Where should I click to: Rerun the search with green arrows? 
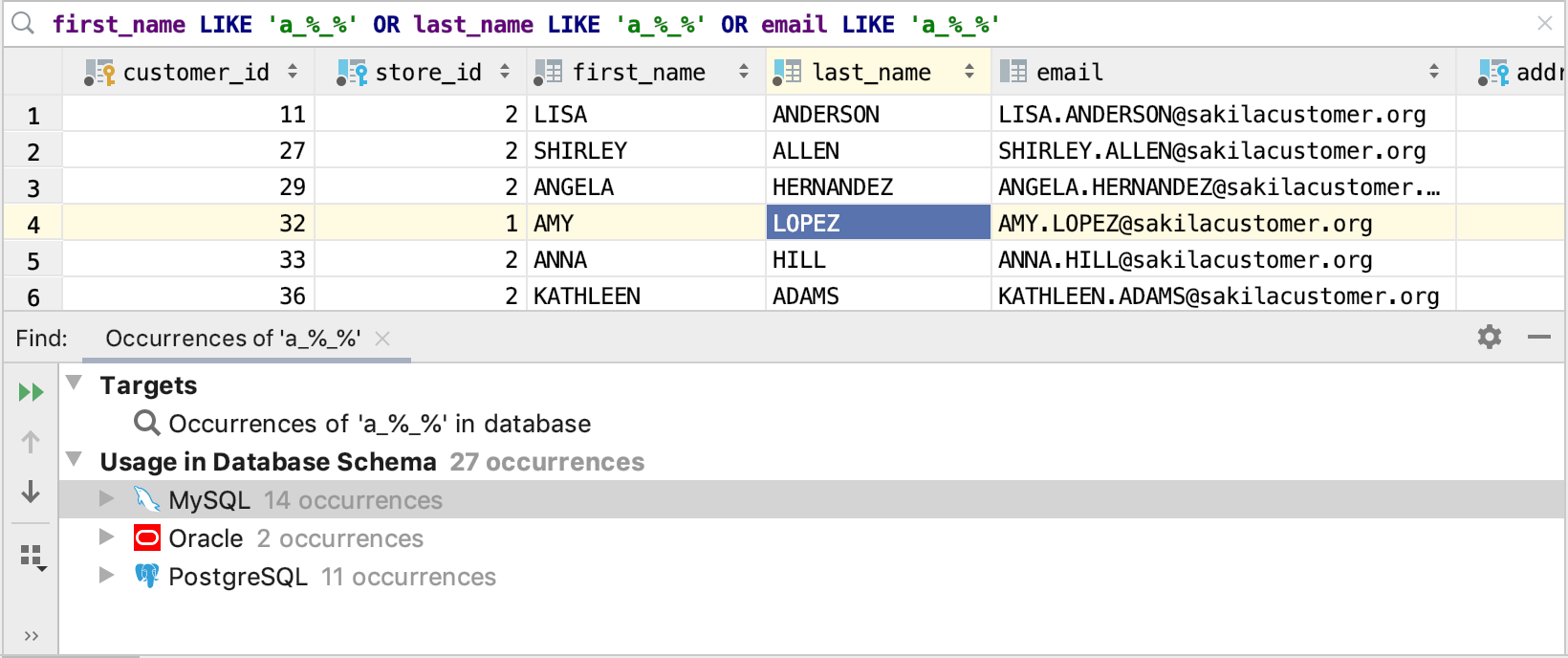coord(31,392)
